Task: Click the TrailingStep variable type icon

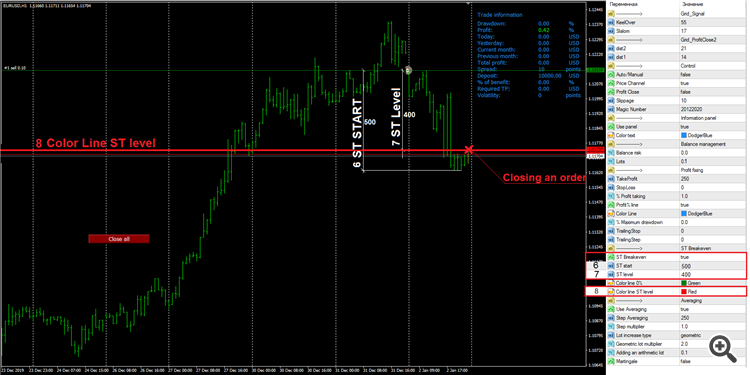Action: [610, 240]
